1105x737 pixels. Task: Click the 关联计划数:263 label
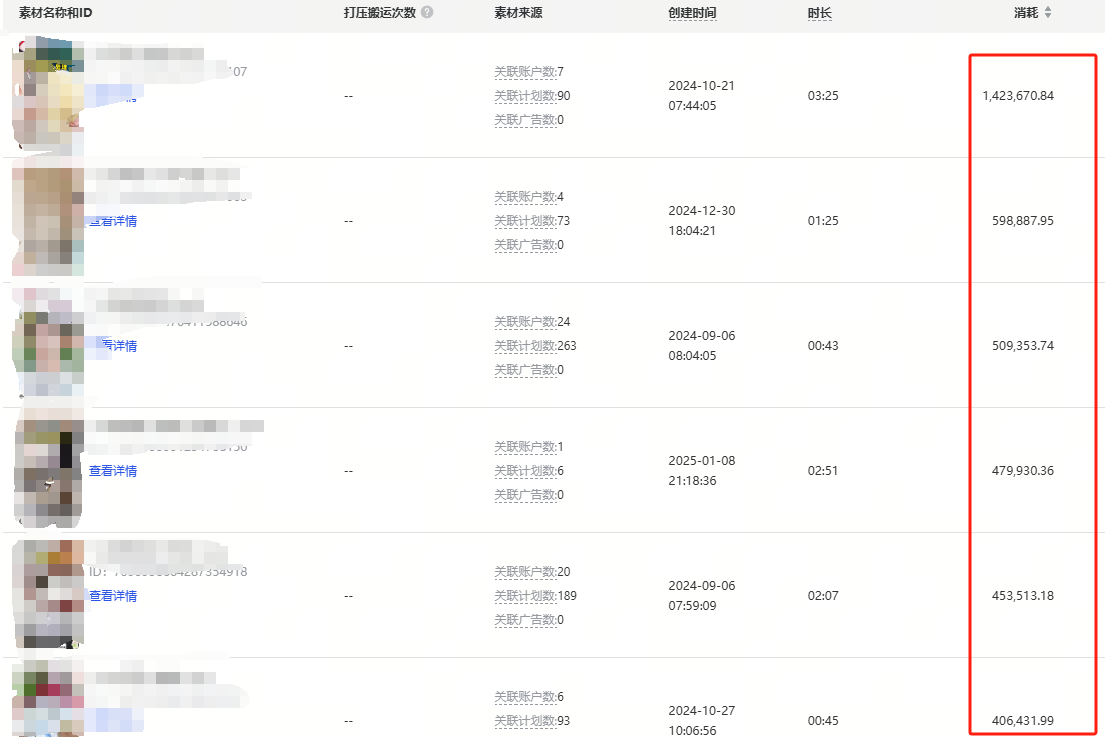point(535,346)
